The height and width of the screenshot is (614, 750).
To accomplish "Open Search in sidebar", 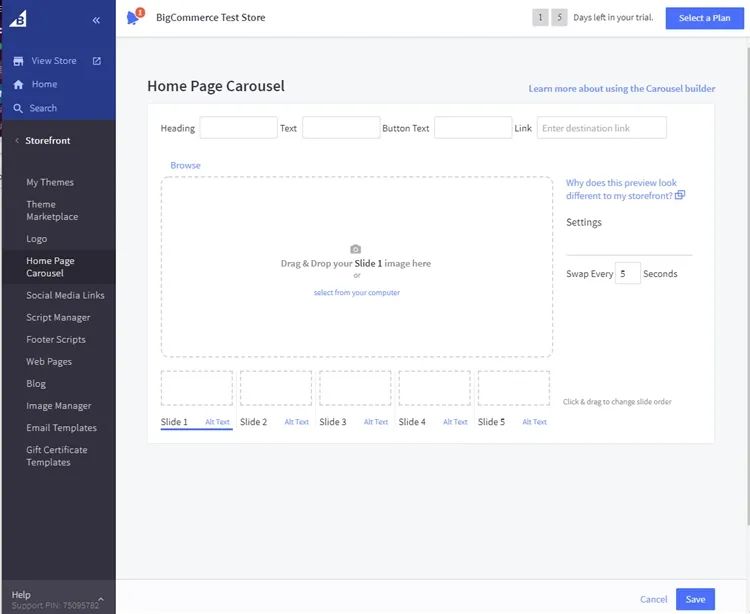I will click(x=43, y=108).
